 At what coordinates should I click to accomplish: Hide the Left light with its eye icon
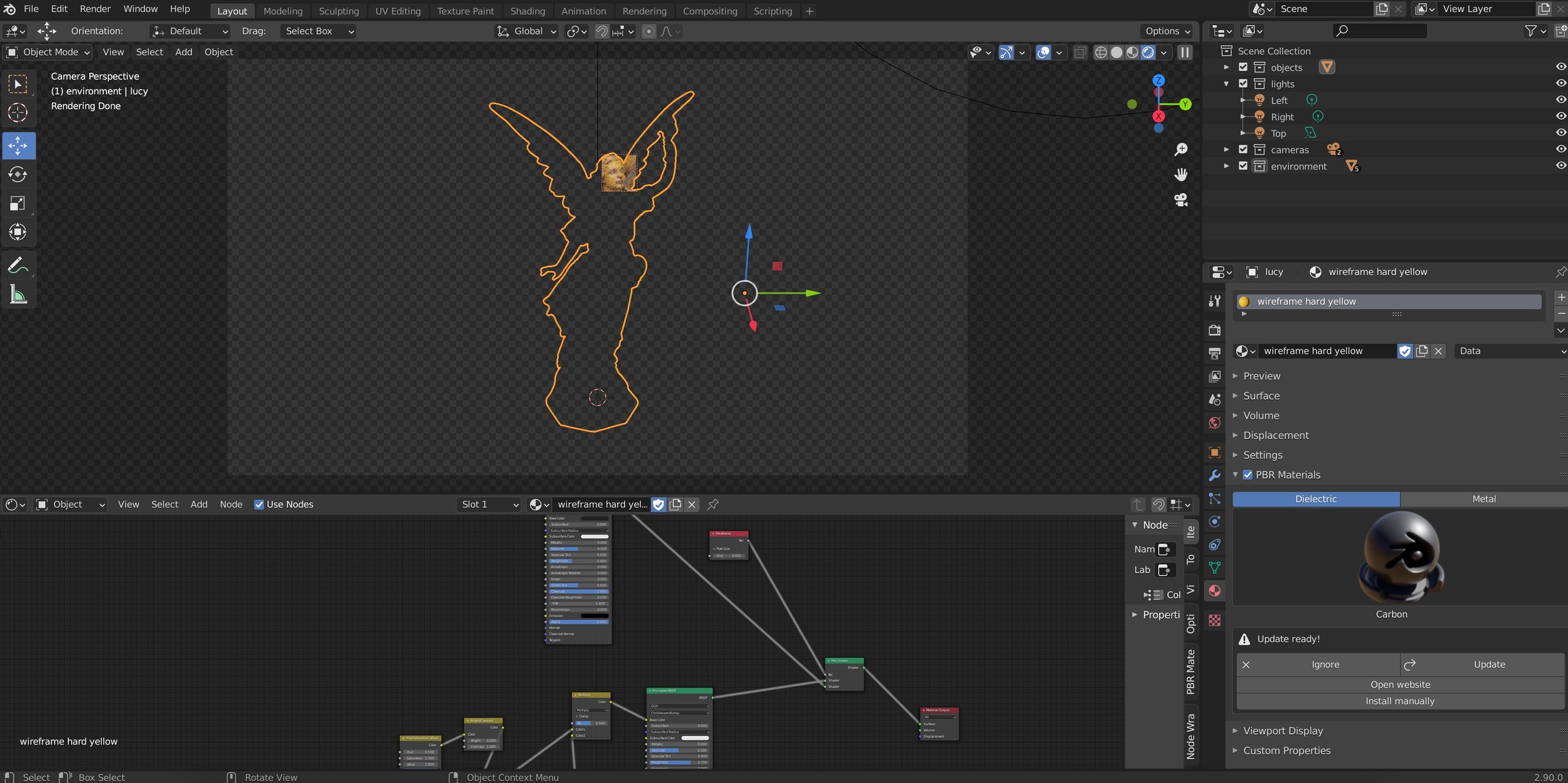click(1561, 100)
